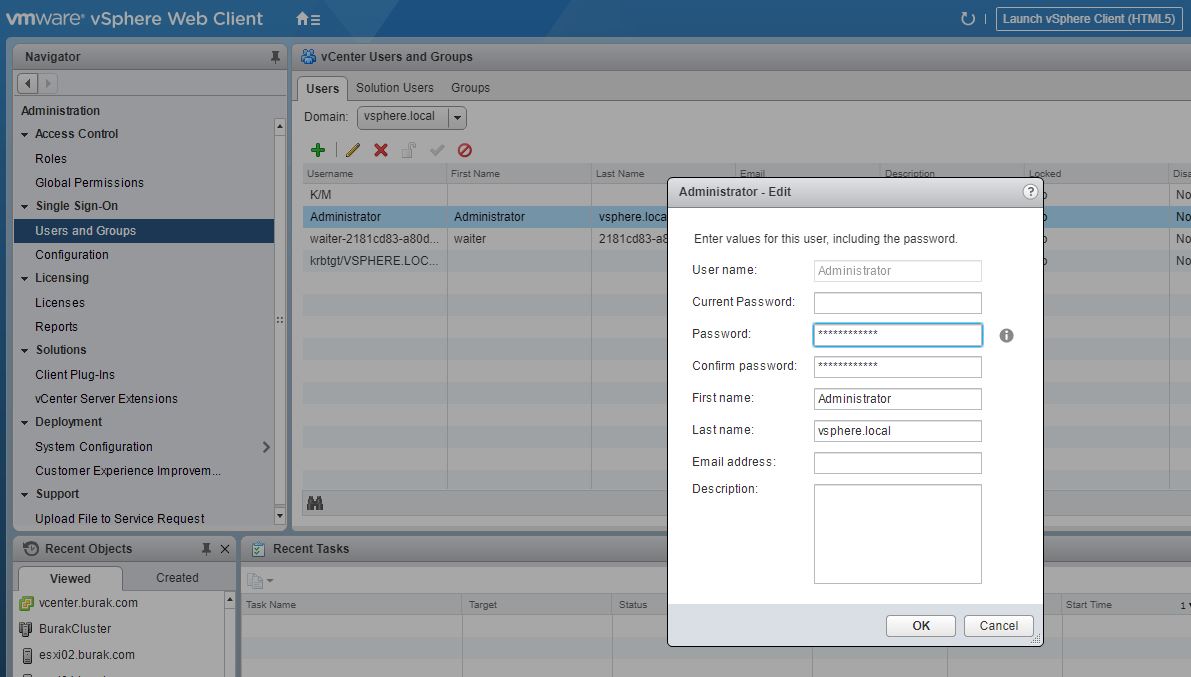Launch vSphere Client (HTML5)
This screenshot has height=677, width=1191.
click(1088, 19)
